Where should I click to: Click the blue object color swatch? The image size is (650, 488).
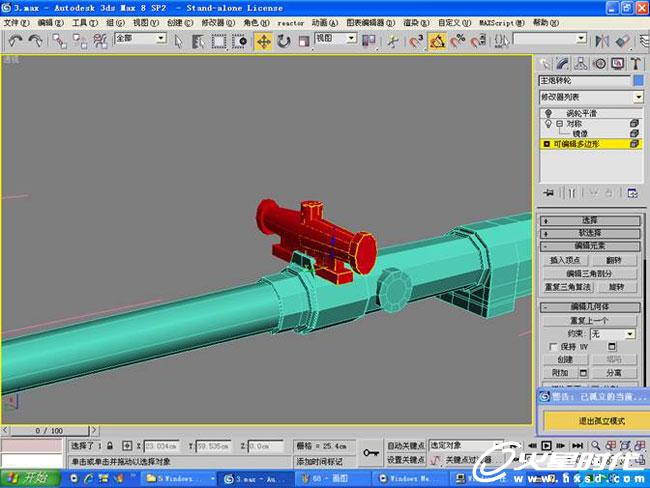click(638, 80)
